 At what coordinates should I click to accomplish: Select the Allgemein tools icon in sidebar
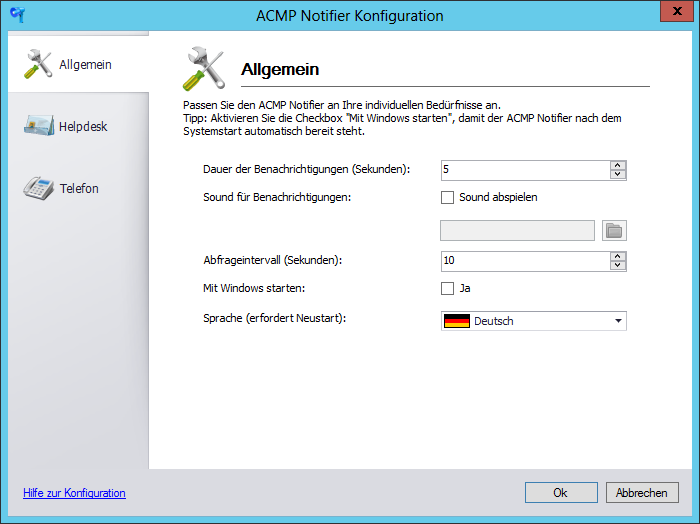(x=38, y=64)
